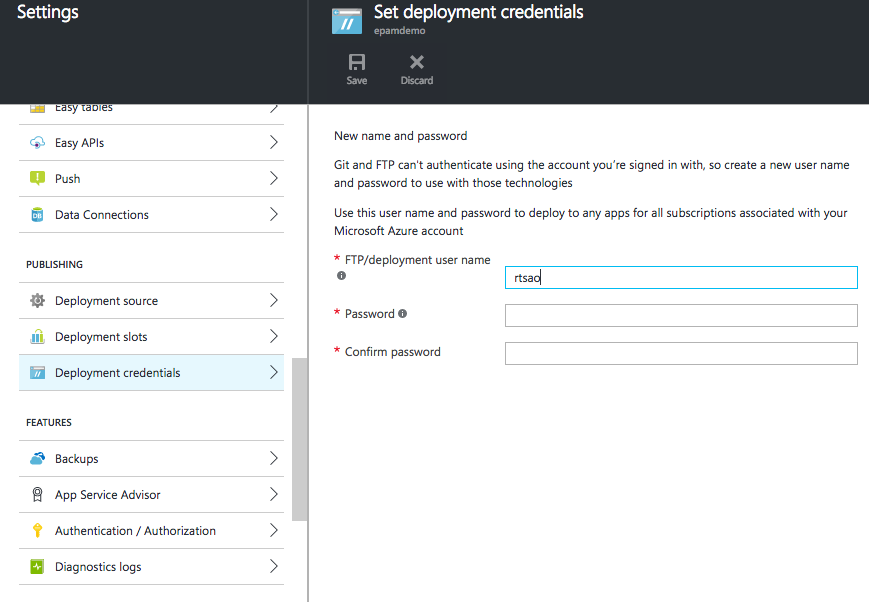This screenshot has width=869, height=602.
Task: Click the info icon beside Password label
Action: tap(402, 313)
